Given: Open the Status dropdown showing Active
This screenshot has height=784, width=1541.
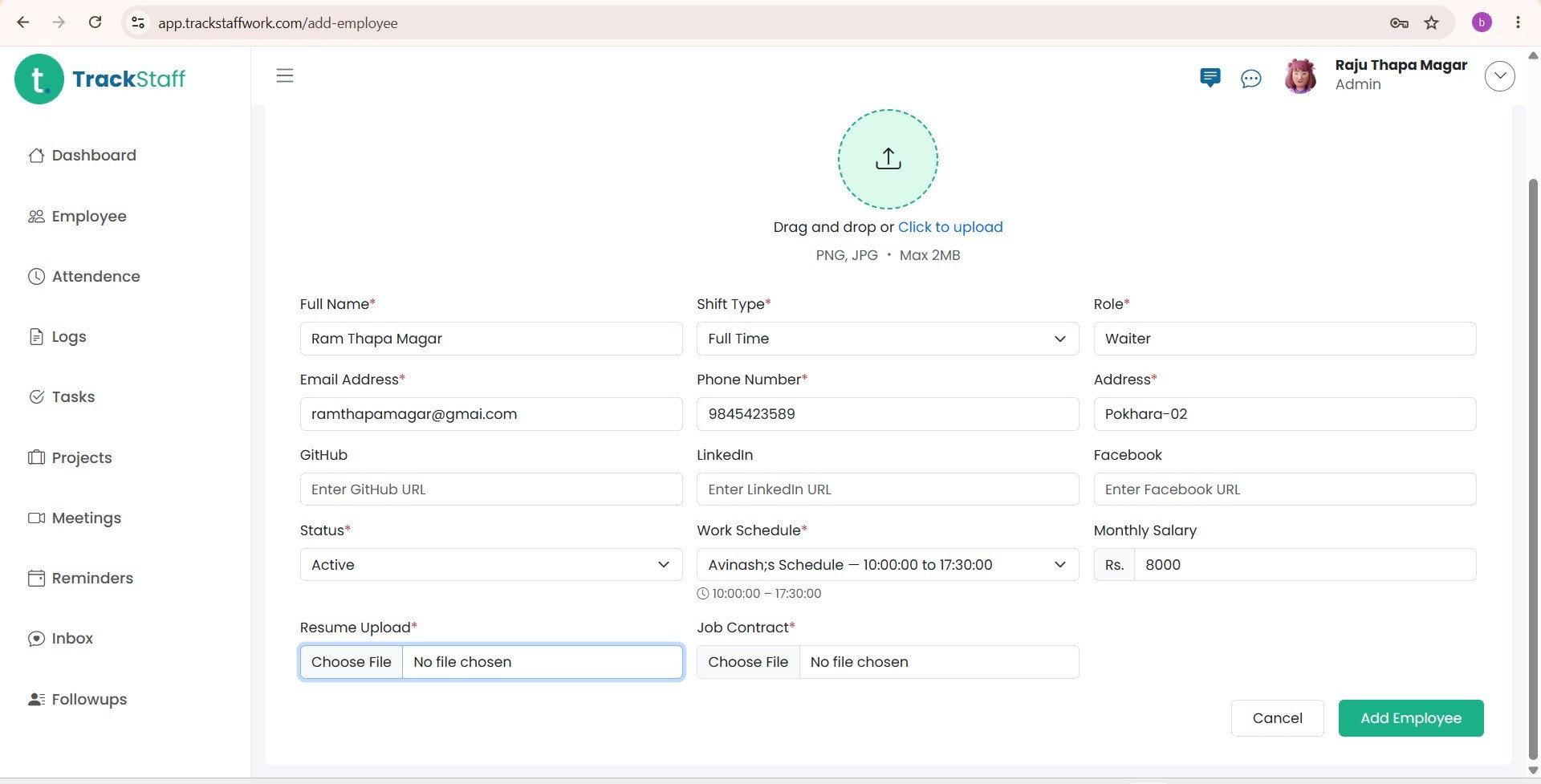Looking at the screenshot, I should click(x=491, y=565).
